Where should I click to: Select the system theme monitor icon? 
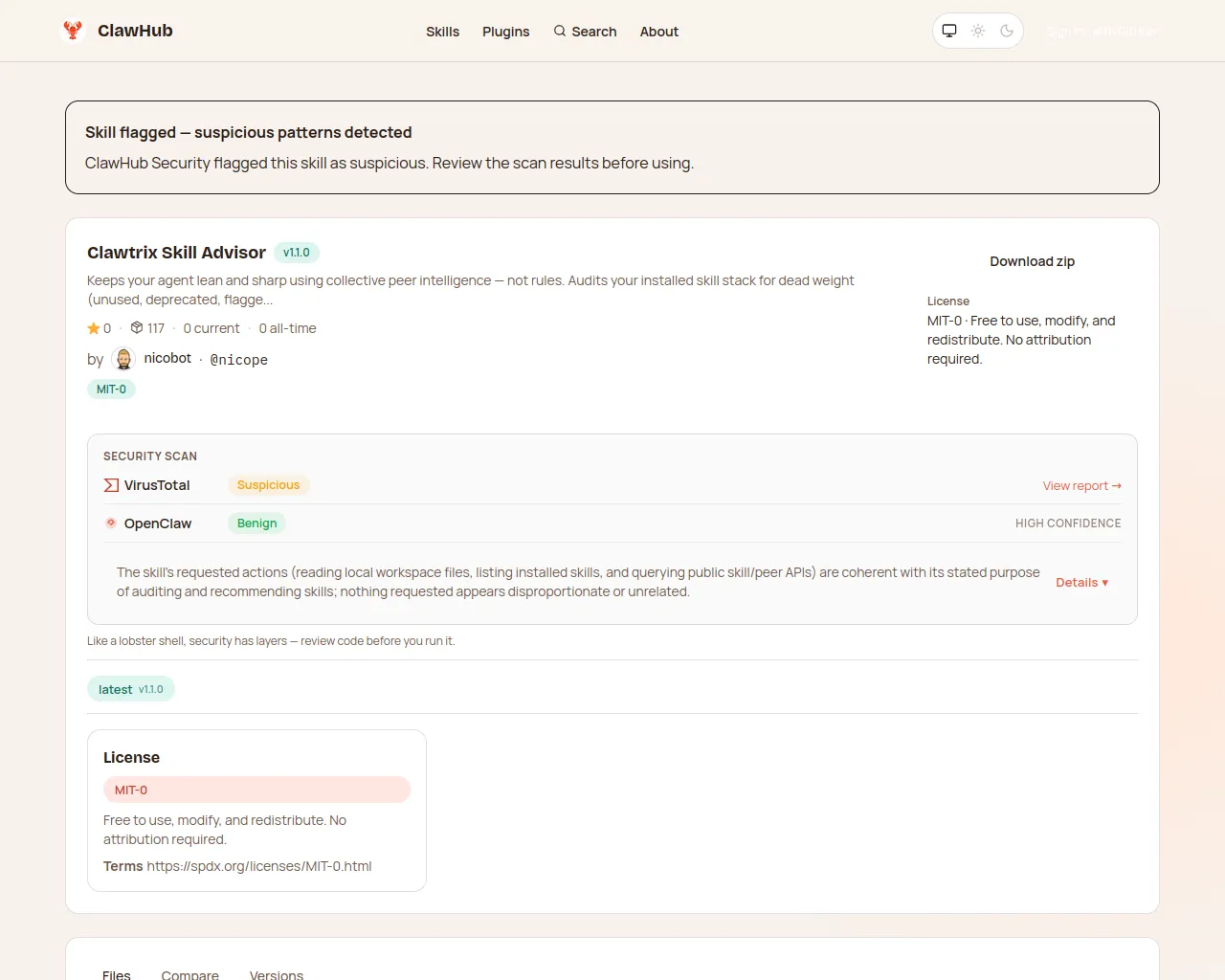[948, 30]
